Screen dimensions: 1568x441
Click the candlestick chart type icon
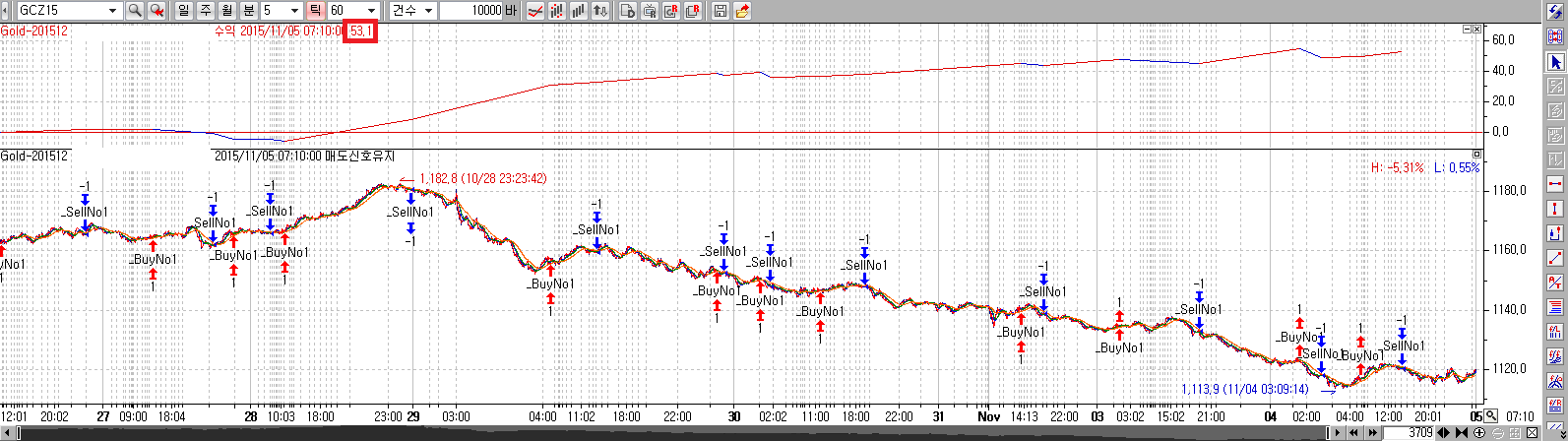(557, 11)
